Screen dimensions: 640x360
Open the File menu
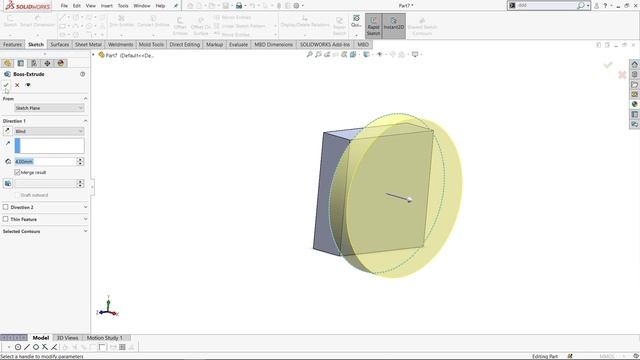(64, 6)
